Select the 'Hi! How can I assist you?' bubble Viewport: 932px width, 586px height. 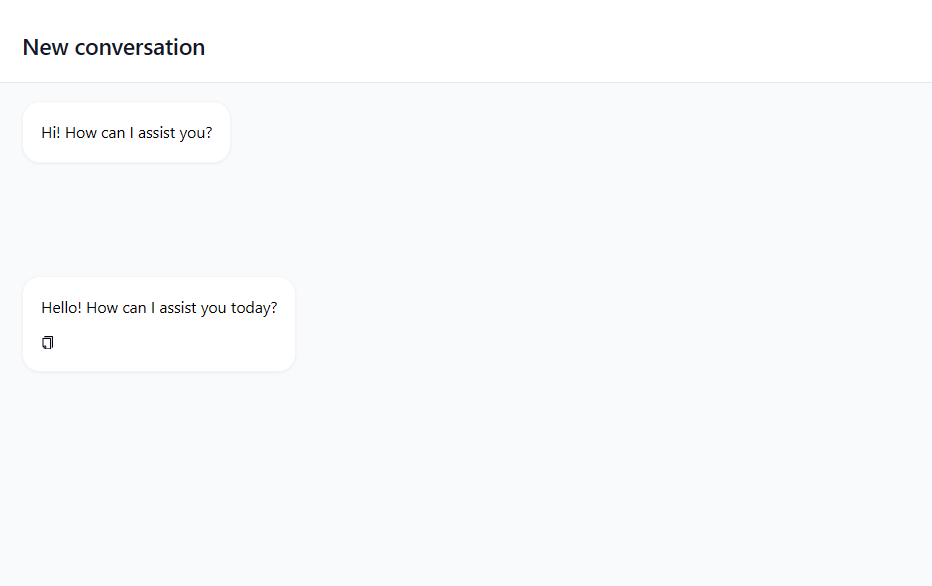[x=126, y=132]
